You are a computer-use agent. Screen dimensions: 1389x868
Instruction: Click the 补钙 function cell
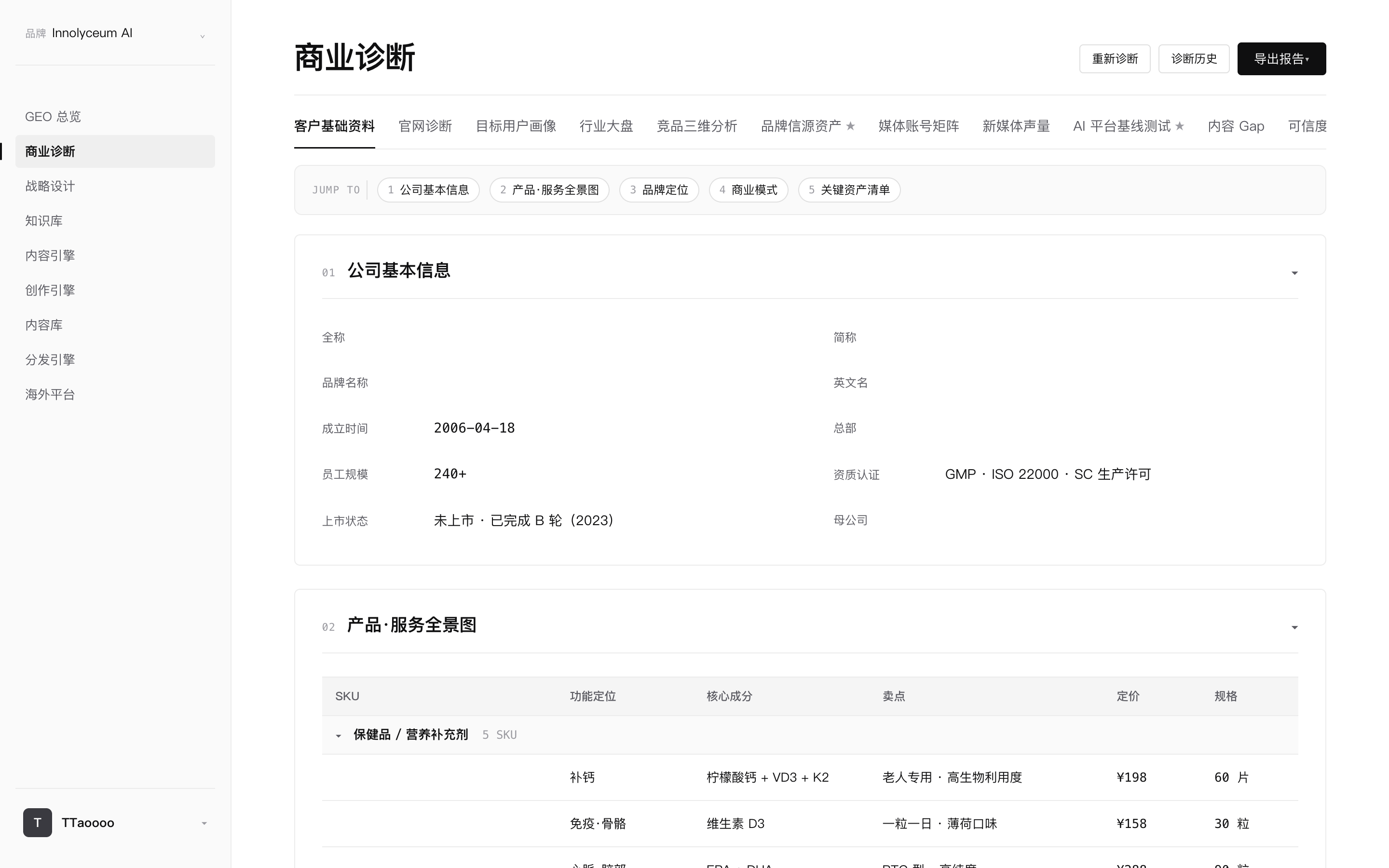[x=582, y=777]
